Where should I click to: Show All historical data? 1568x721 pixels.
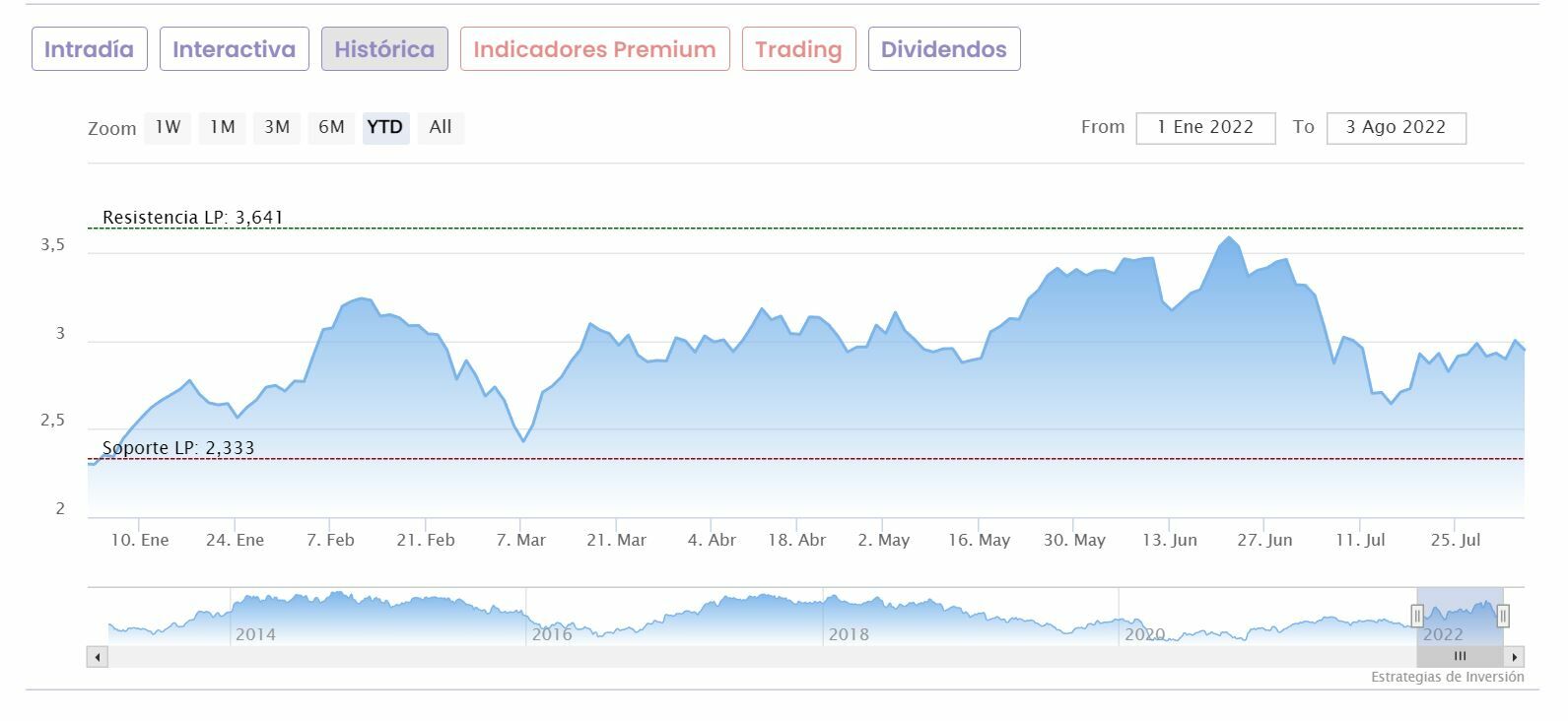[441, 127]
